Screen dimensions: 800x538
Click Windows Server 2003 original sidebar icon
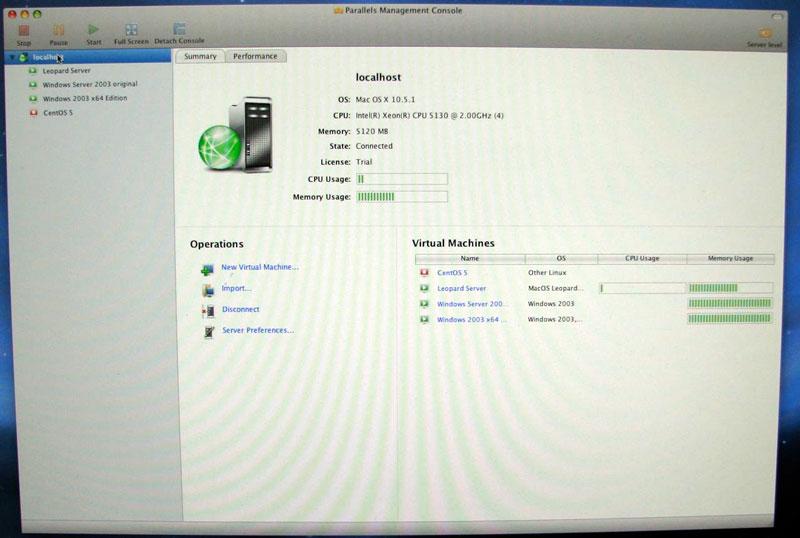33,84
